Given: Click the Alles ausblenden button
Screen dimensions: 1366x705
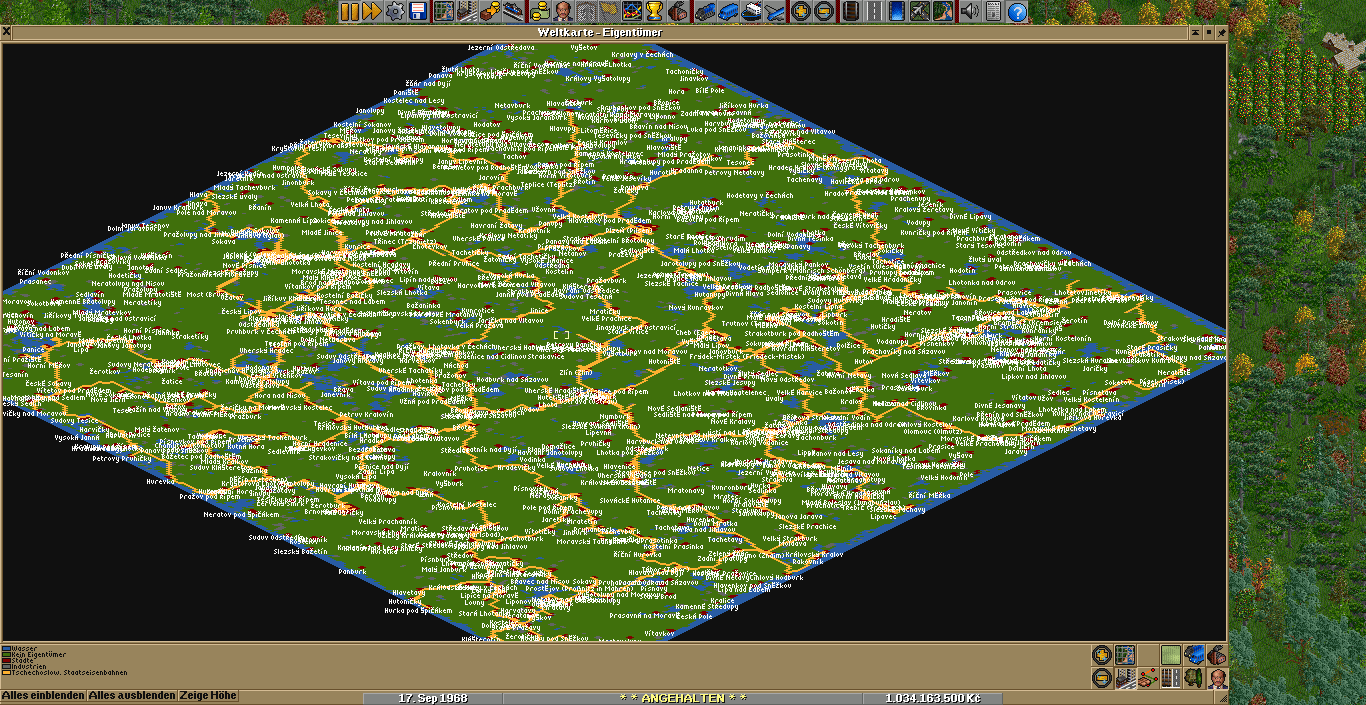Looking at the screenshot, I should [x=132, y=696].
